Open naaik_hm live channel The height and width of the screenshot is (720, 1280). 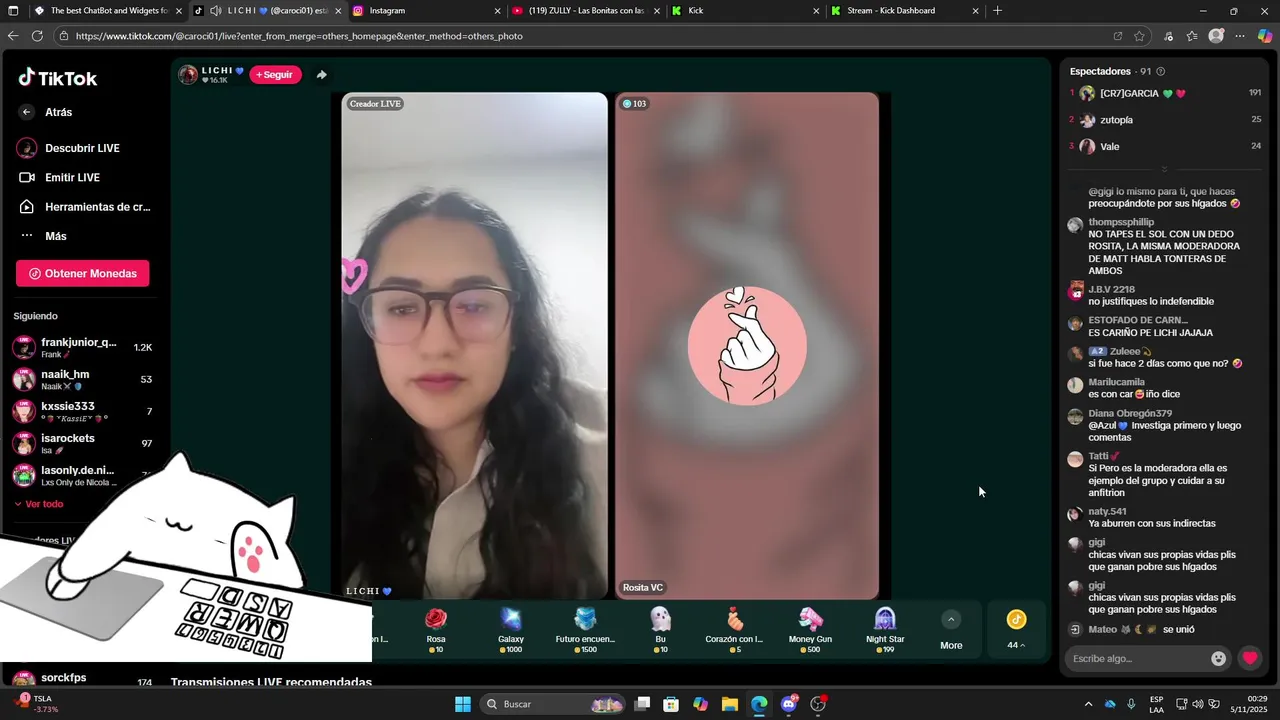tap(82, 379)
